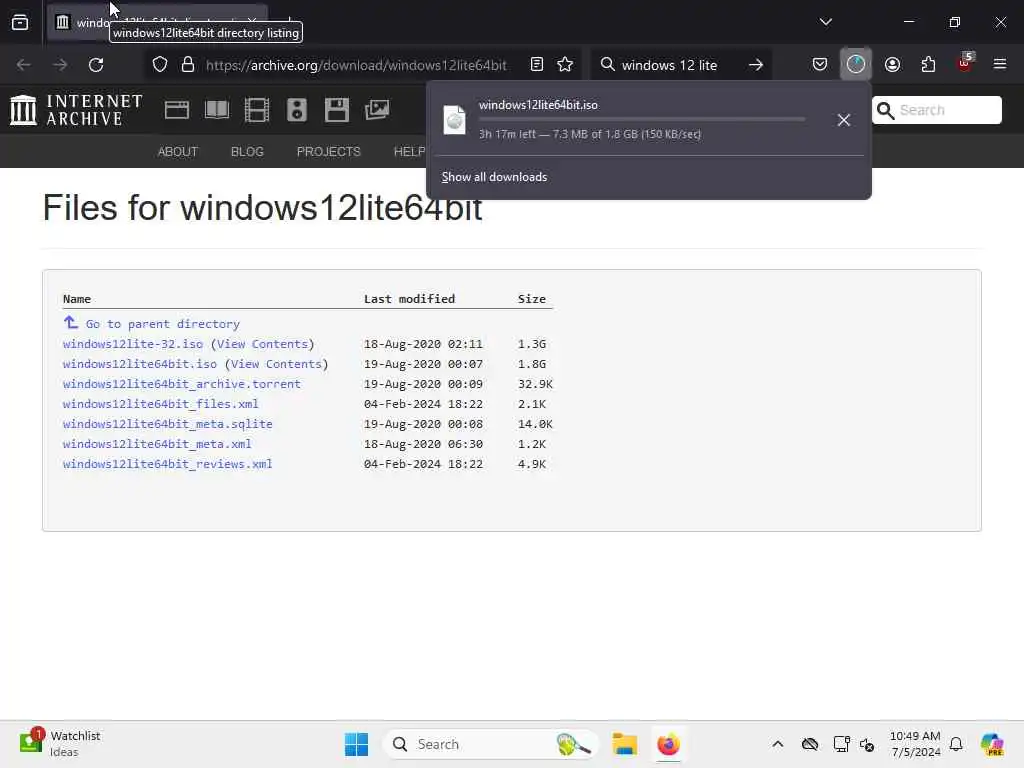
Task: Open tracking protection shield icon
Action: tap(160, 65)
